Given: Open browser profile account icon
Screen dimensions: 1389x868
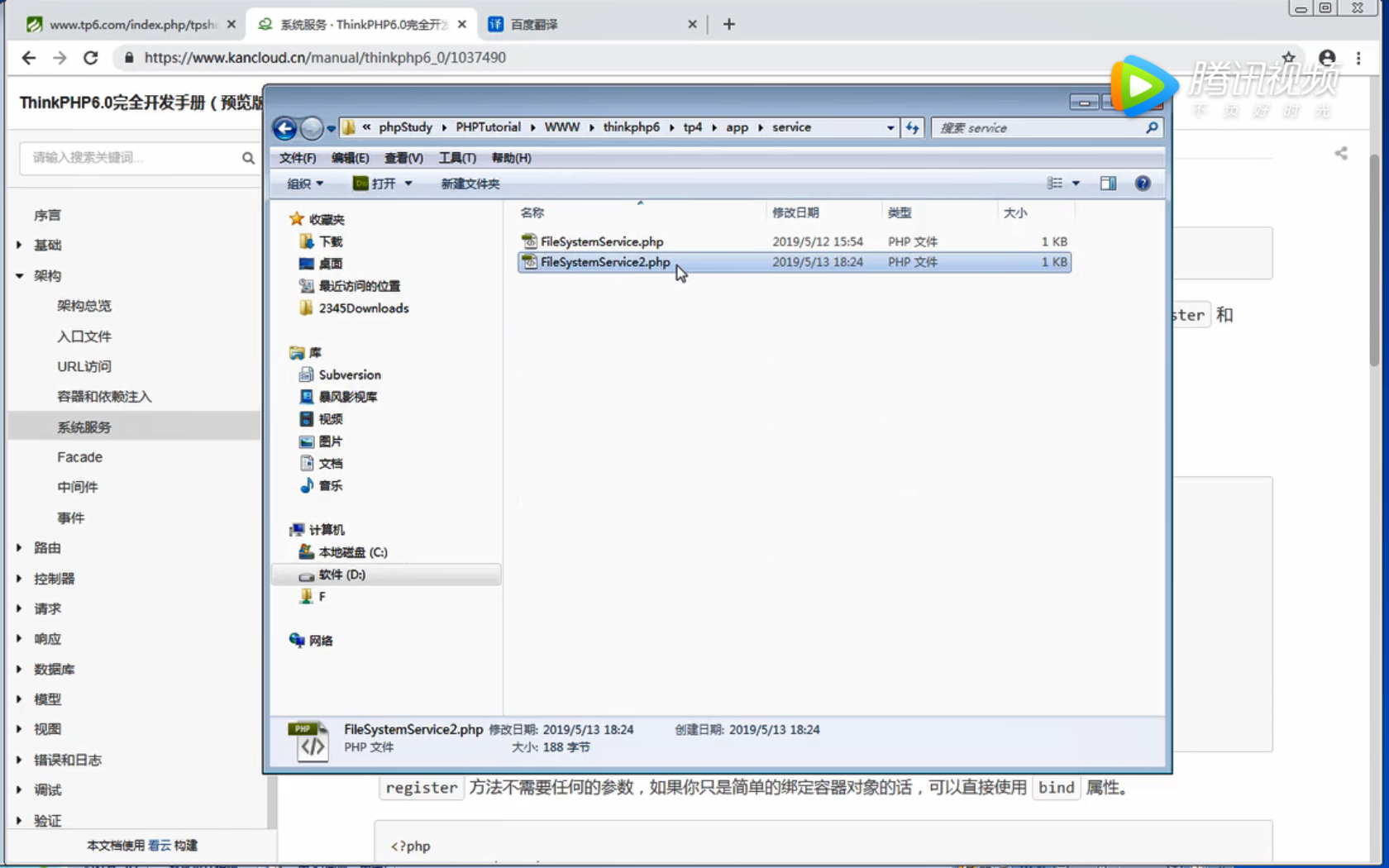Looking at the screenshot, I should (1327, 57).
